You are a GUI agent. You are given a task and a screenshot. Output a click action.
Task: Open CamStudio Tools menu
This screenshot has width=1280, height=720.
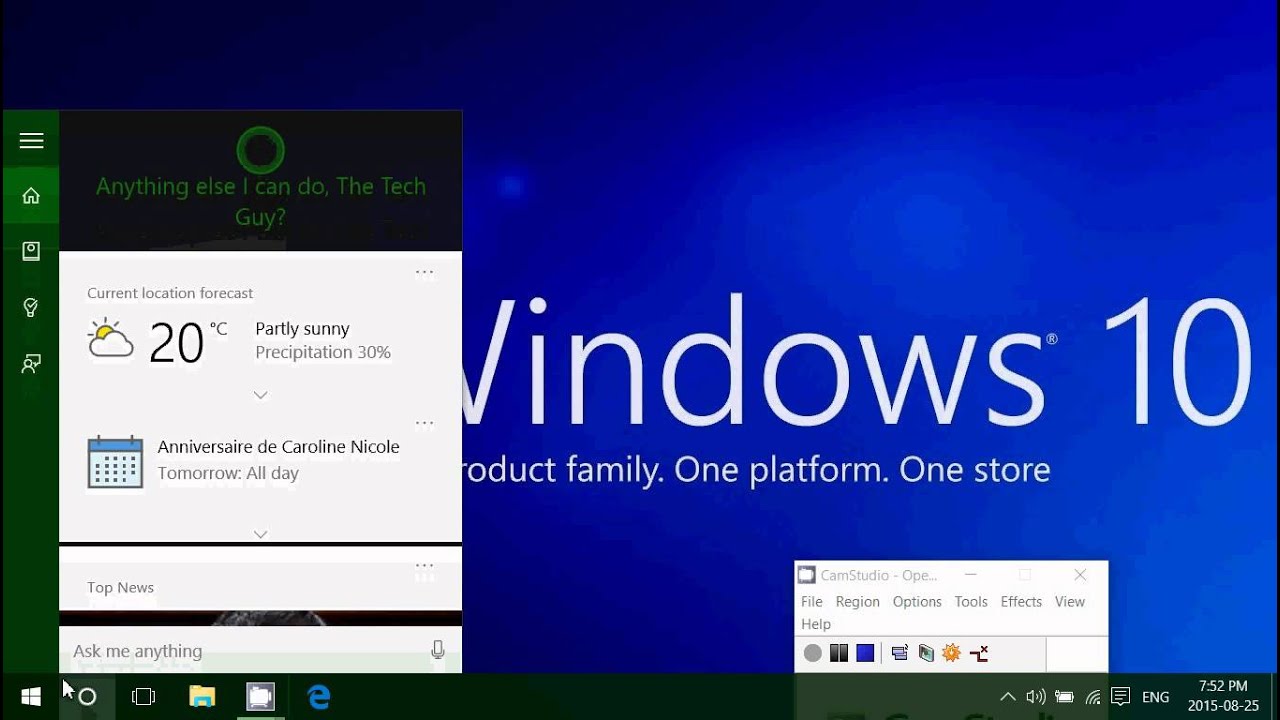pos(971,601)
